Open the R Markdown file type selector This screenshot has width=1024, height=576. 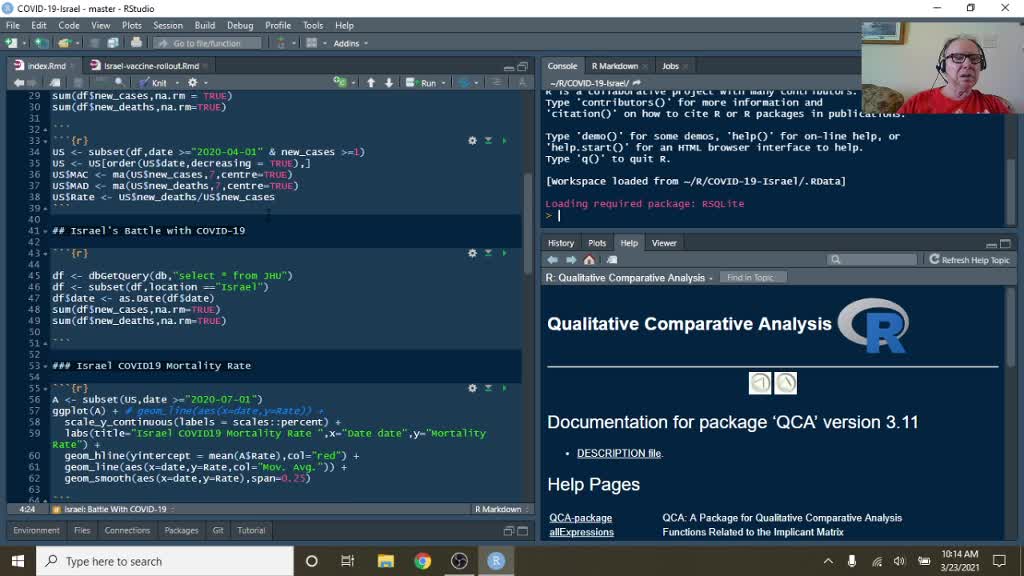tap(502, 509)
